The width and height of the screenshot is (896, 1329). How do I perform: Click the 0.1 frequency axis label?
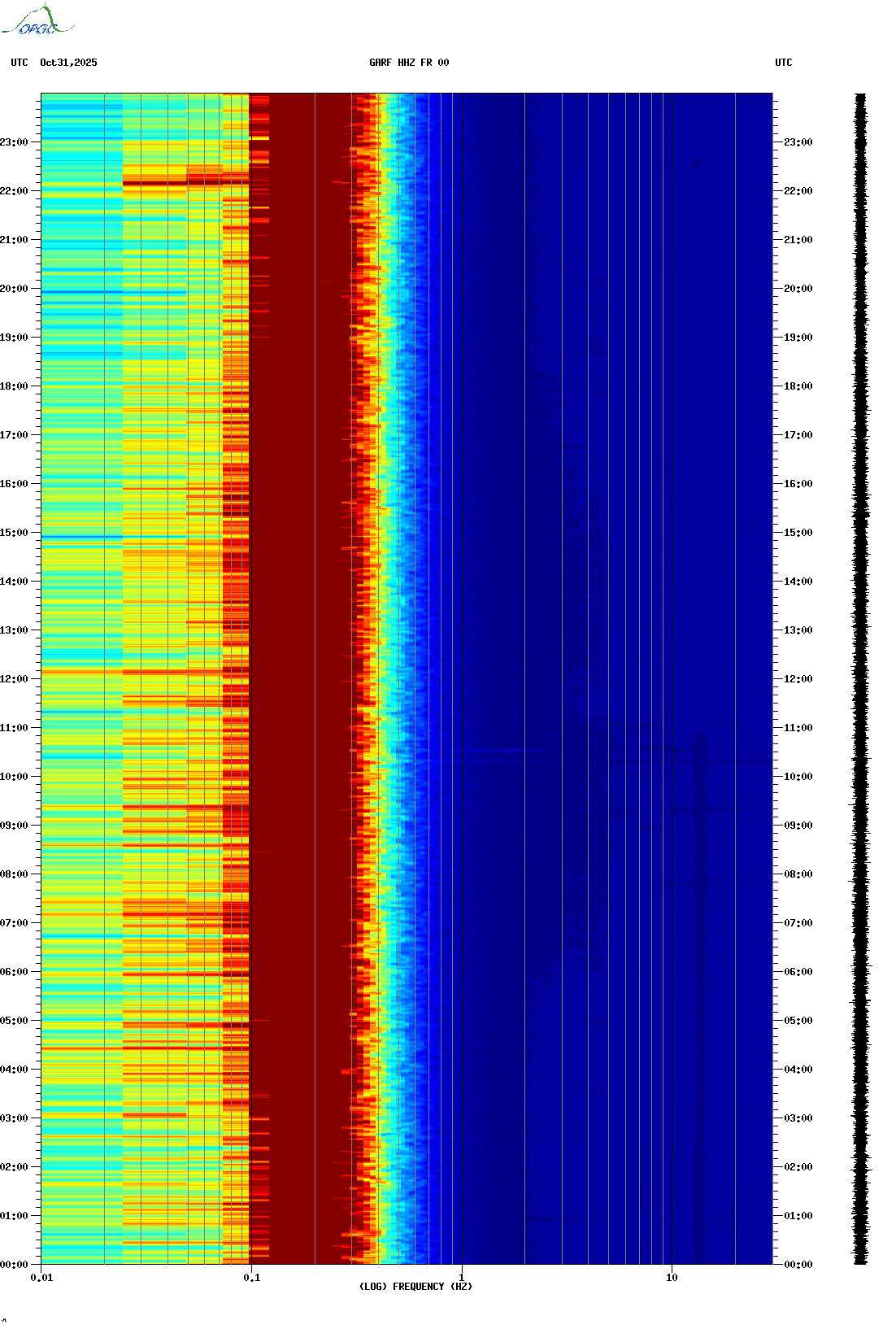tap(251, 1278)
